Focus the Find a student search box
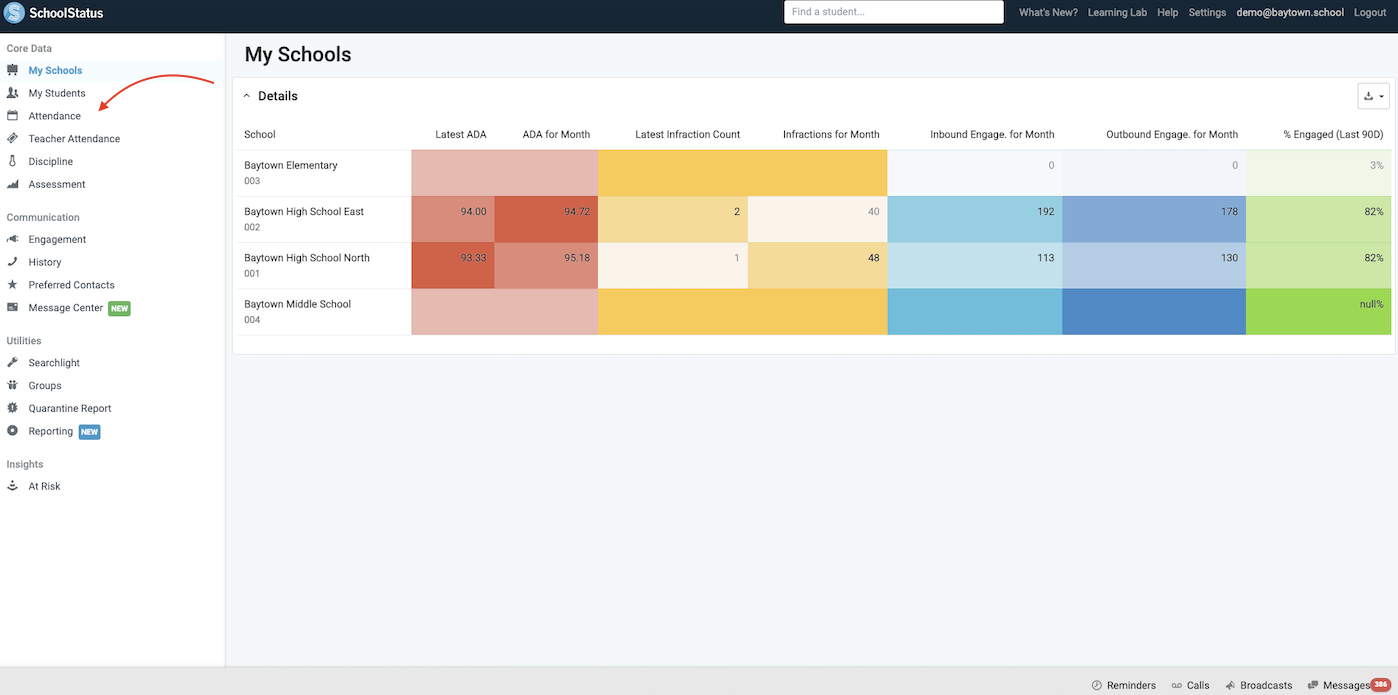 [893, 12]
